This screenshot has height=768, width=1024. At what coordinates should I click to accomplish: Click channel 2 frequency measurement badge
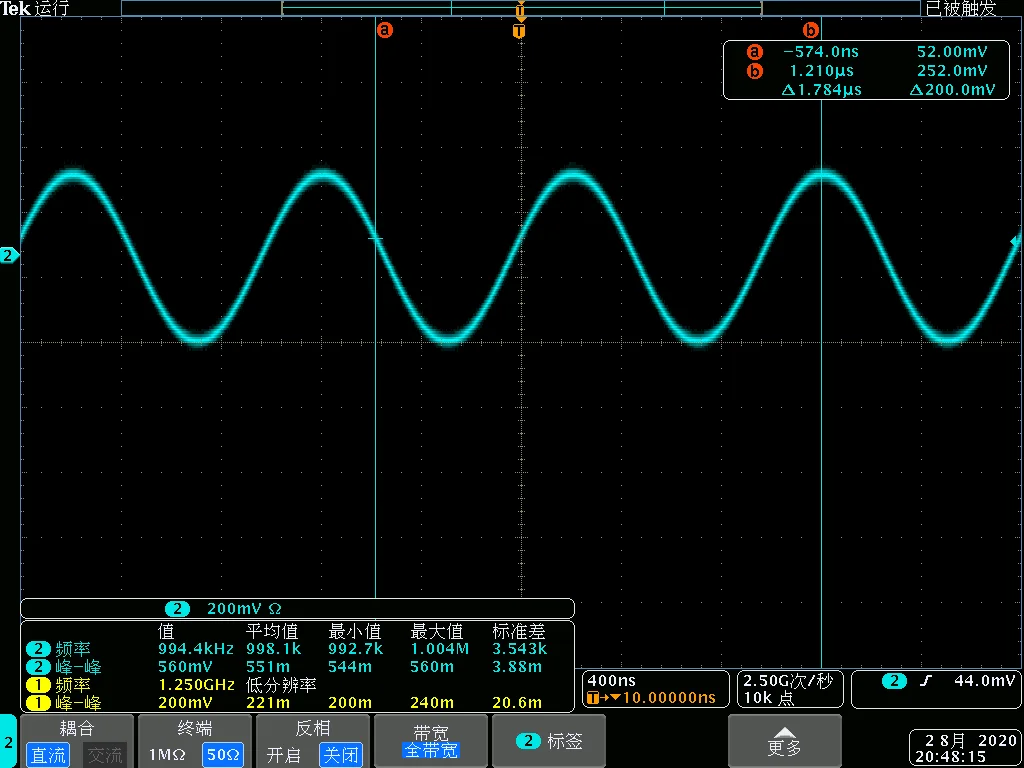point(37,648)
